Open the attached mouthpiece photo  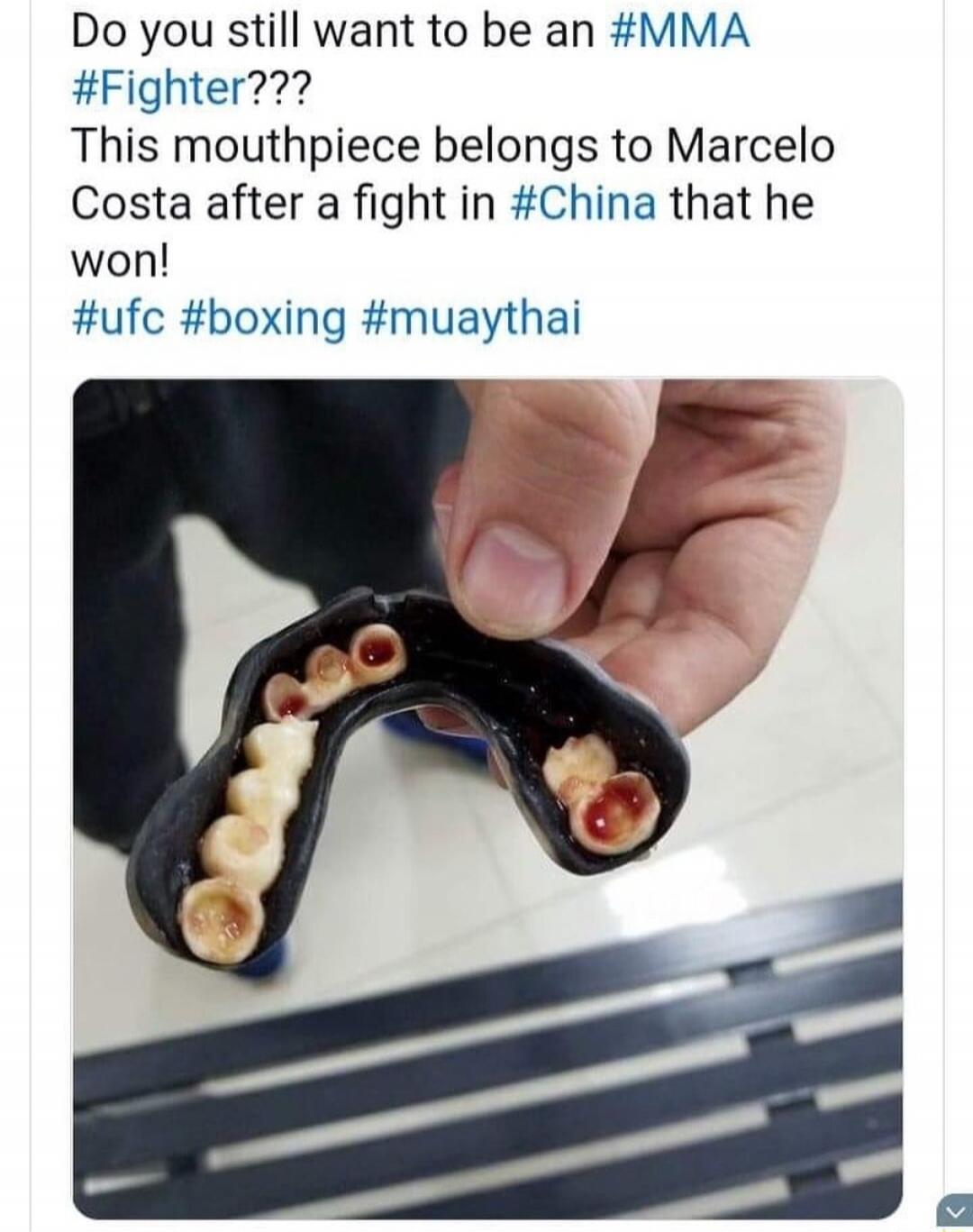pyautogui.click(x=487, y=799)
